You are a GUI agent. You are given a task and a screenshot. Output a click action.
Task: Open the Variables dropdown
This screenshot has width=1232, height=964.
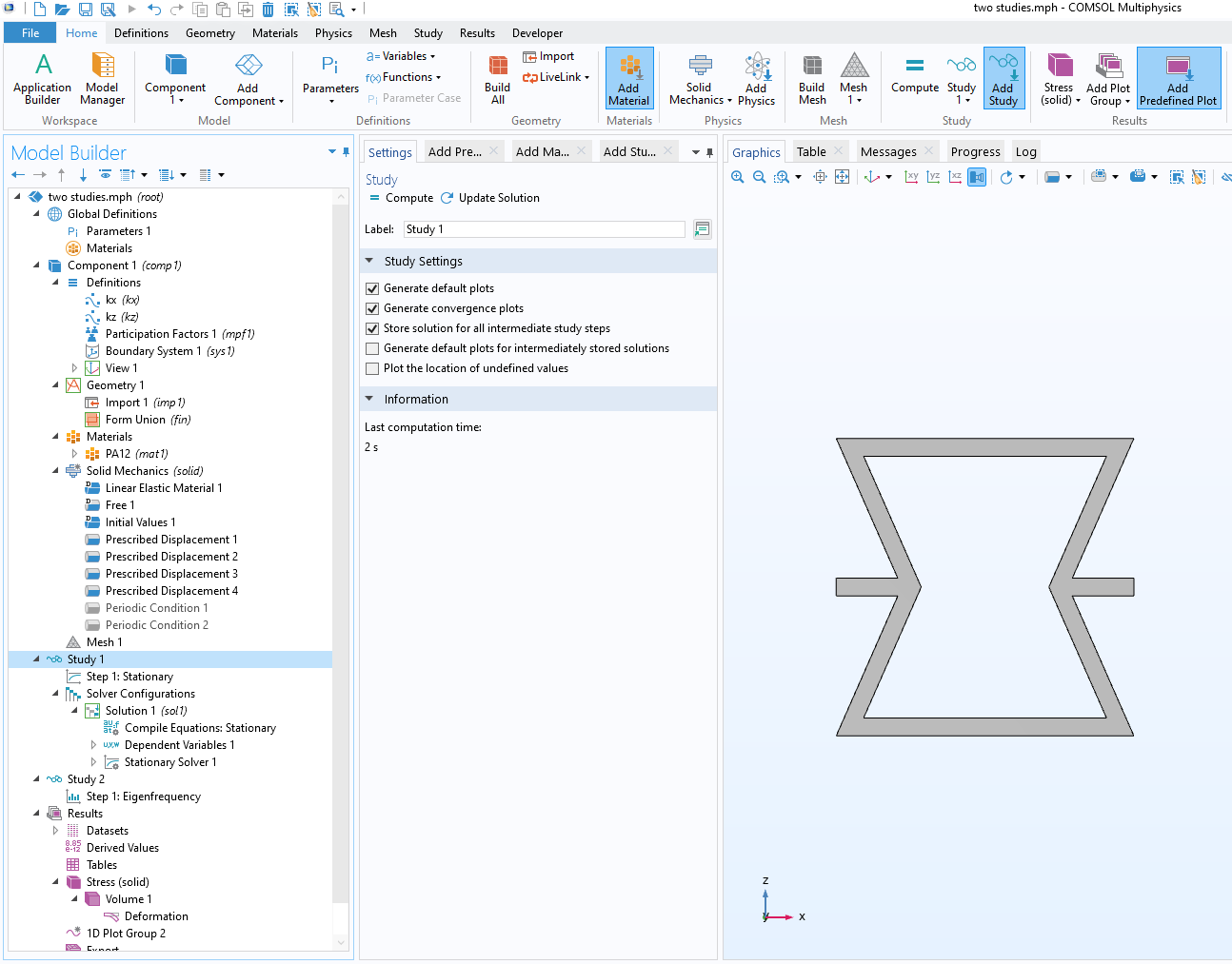401,56
